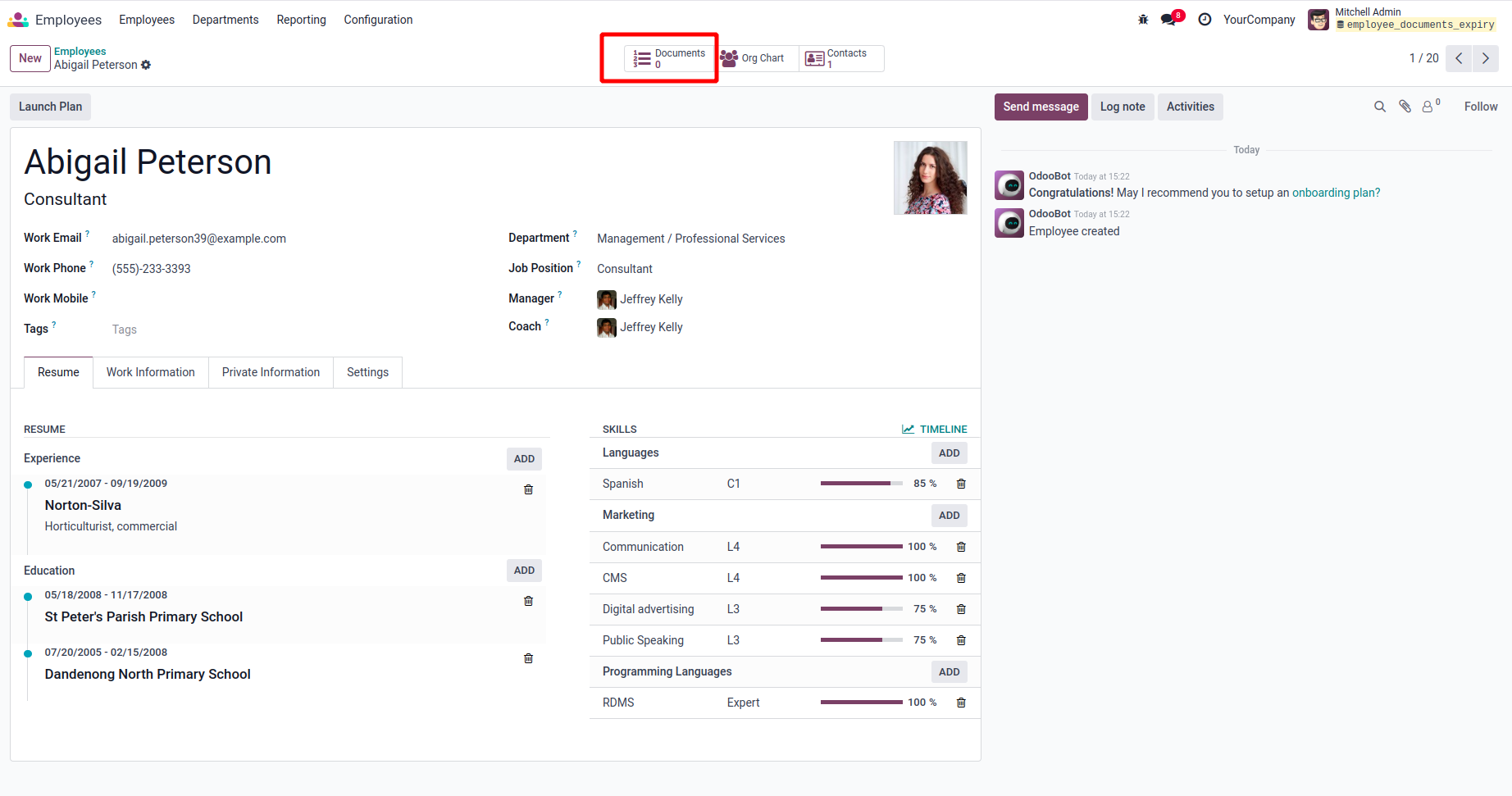
Task: Open the Skills Timeline view
Action: (935, 430)
